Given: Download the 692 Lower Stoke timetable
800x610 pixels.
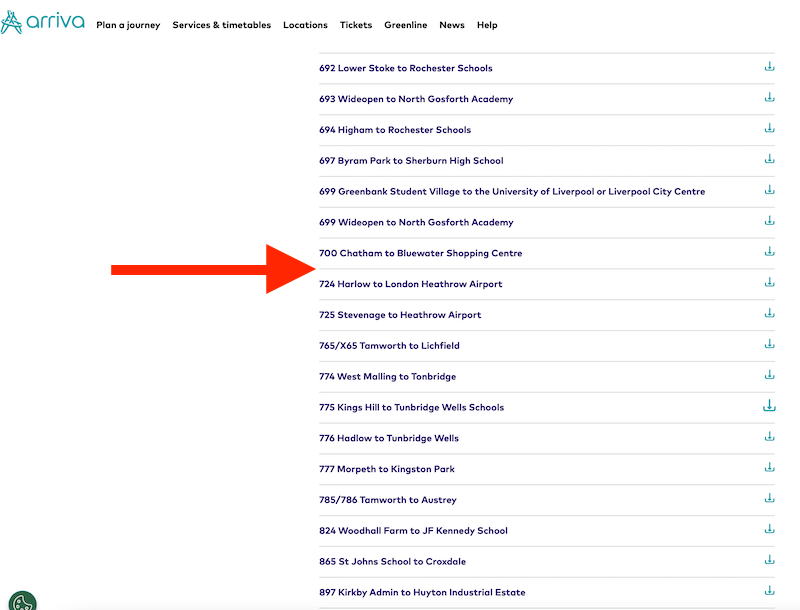Looking at the screenshot, I should click(769, 67).
